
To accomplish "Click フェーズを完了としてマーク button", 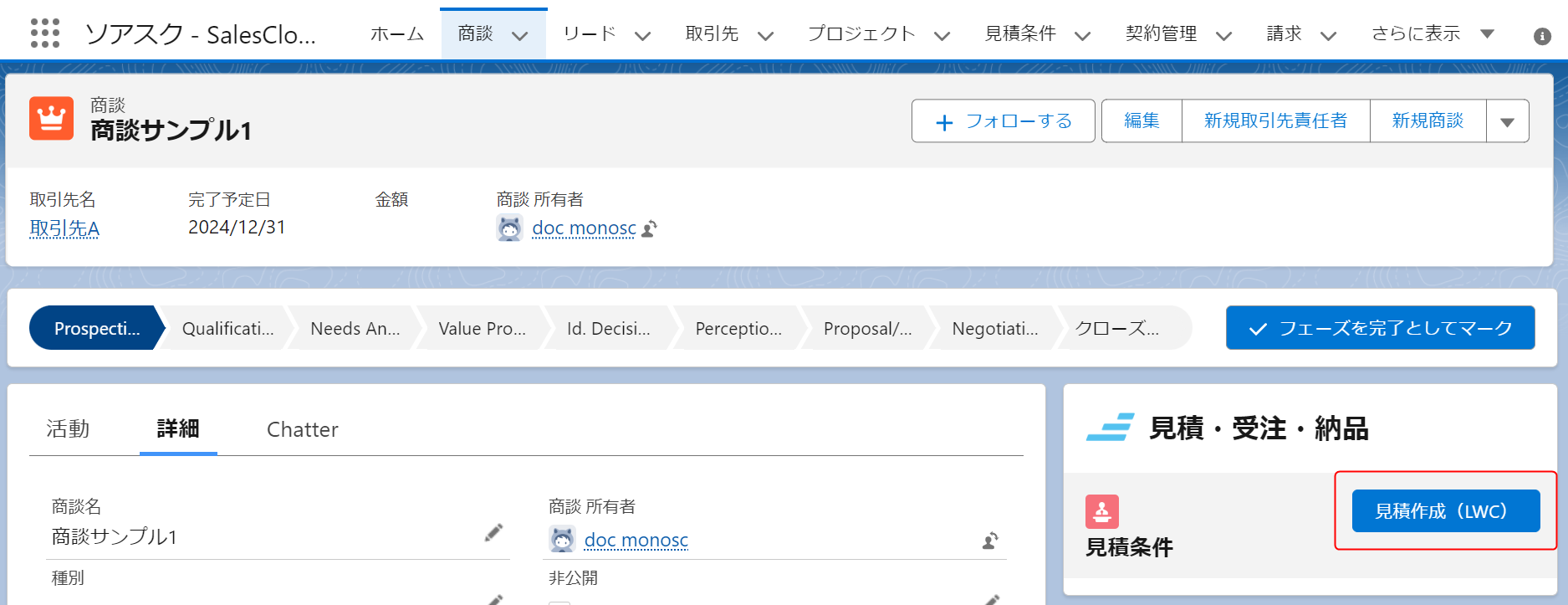I will (x=1380, y=328).
